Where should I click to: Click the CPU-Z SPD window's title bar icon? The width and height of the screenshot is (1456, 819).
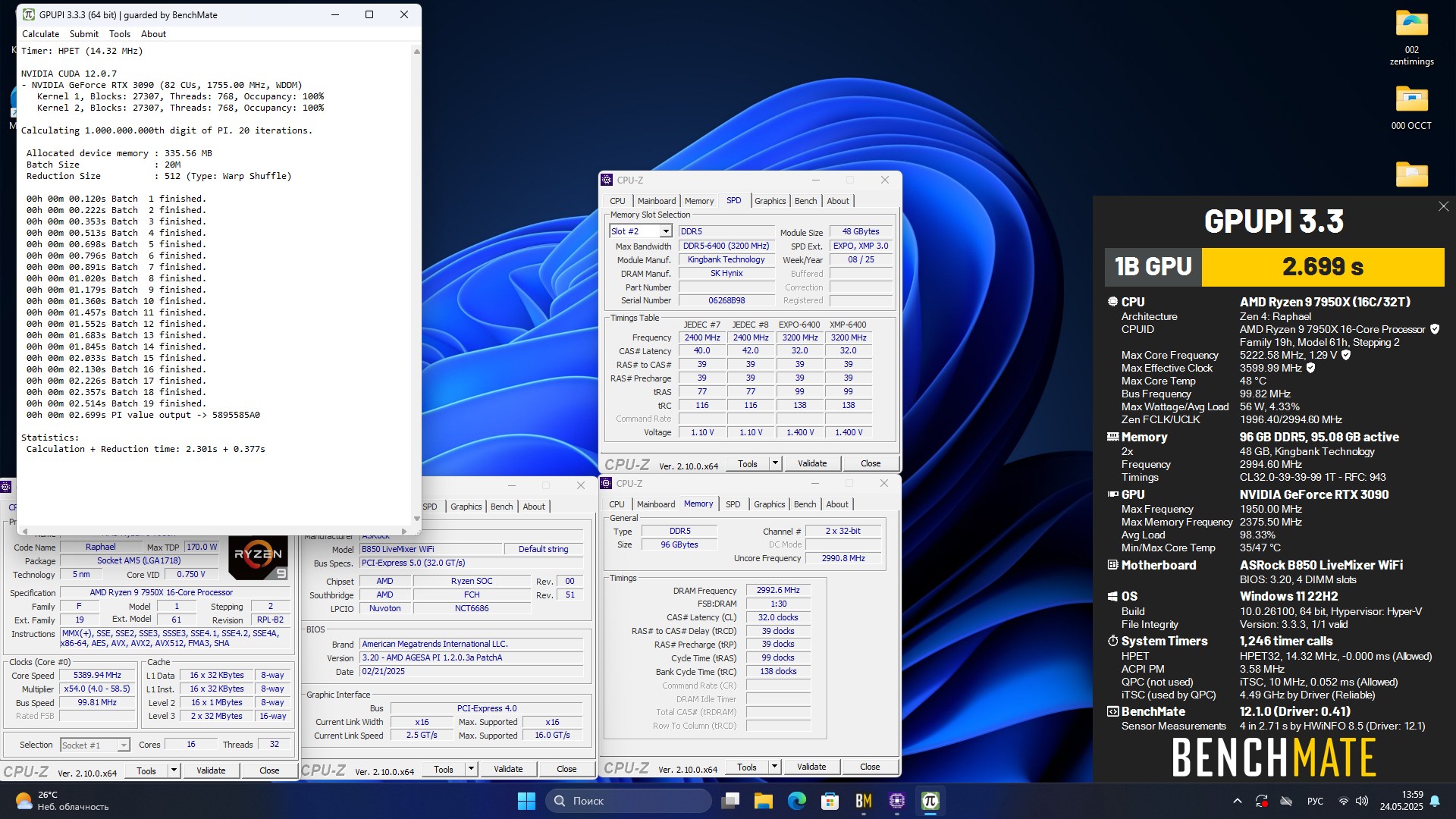[607, 180]
